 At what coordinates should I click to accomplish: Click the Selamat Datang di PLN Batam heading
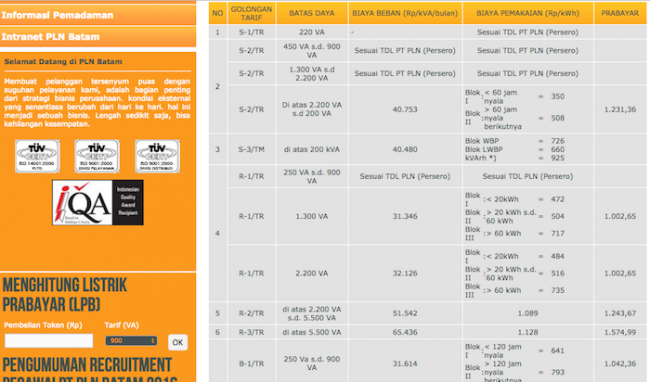tap(63, 62)
